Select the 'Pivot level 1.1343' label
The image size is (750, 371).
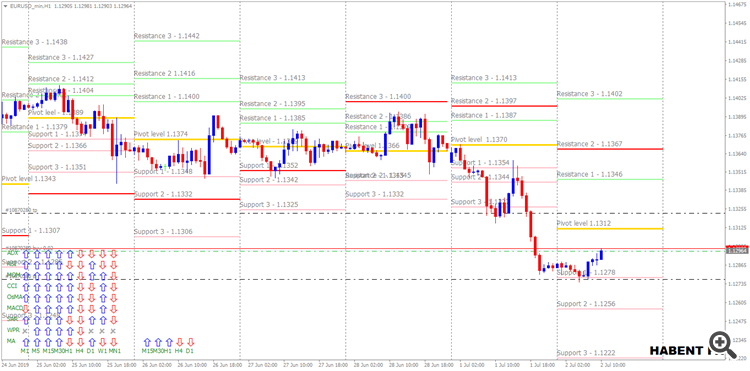coord(29,178)
